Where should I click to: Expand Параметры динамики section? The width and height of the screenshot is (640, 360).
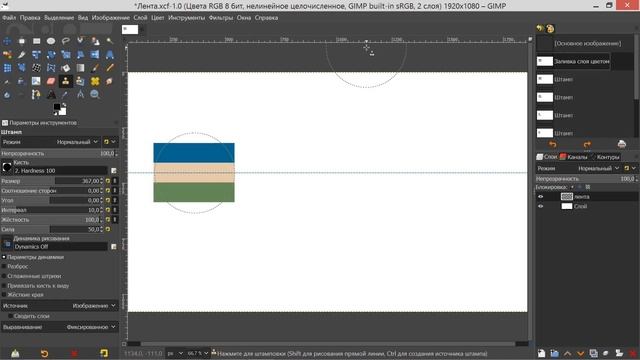4,257
